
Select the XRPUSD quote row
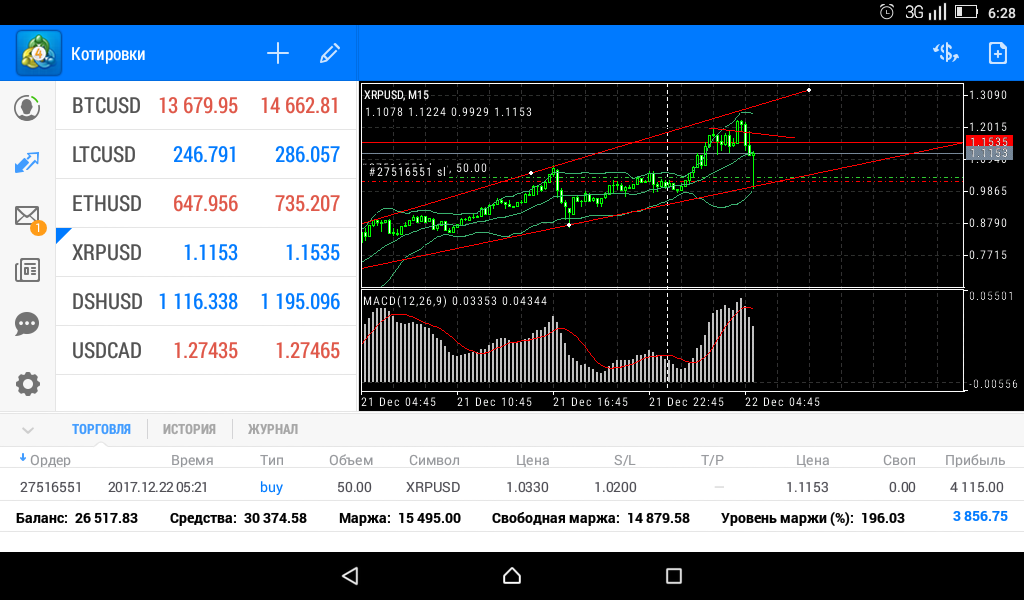coord(206,252)
